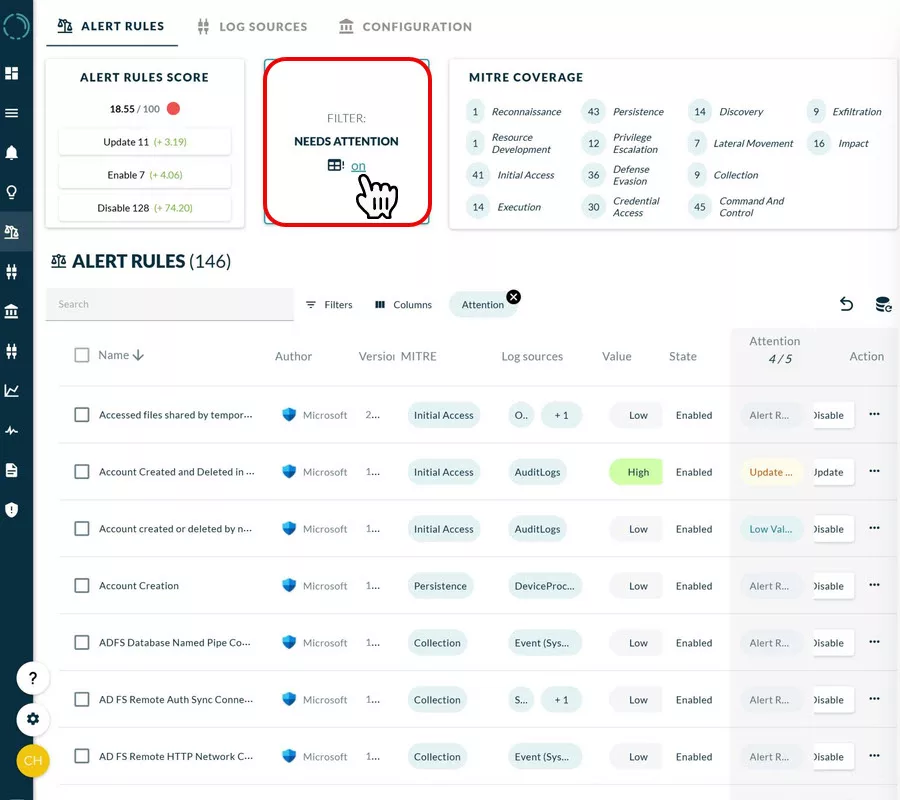900x800 pixels.
Task: Open more options for ADFS Database Named Pipe row
Action: [x=874, y=642]
